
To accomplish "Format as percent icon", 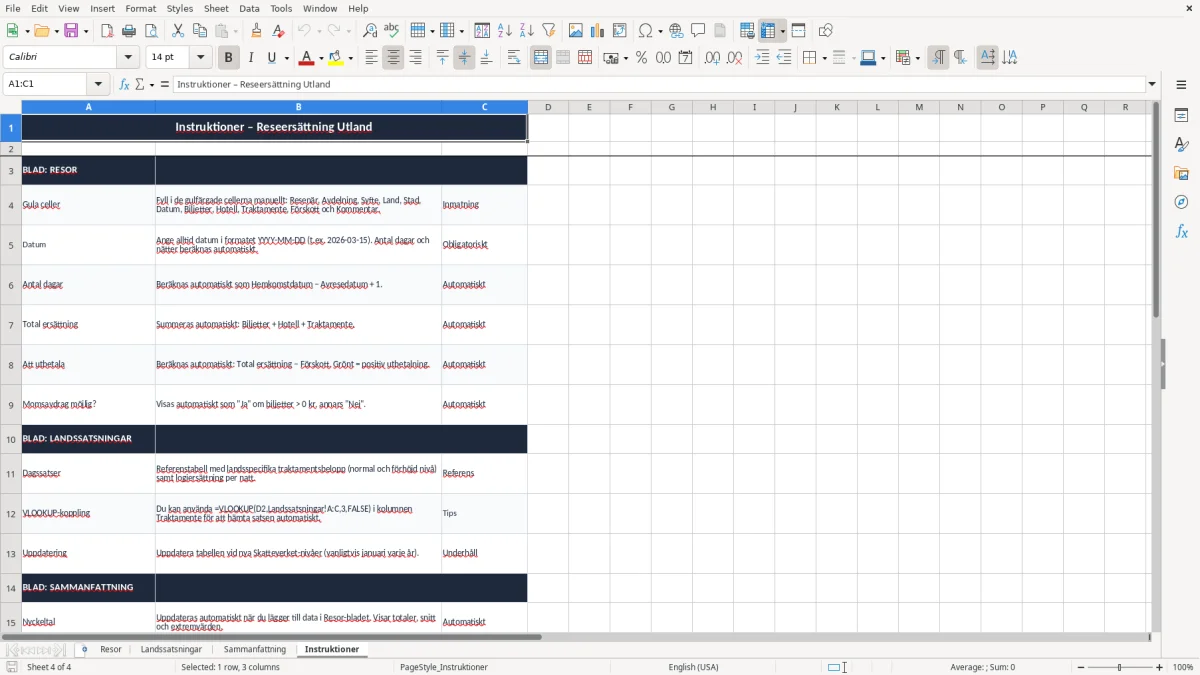I will [642, 58].
